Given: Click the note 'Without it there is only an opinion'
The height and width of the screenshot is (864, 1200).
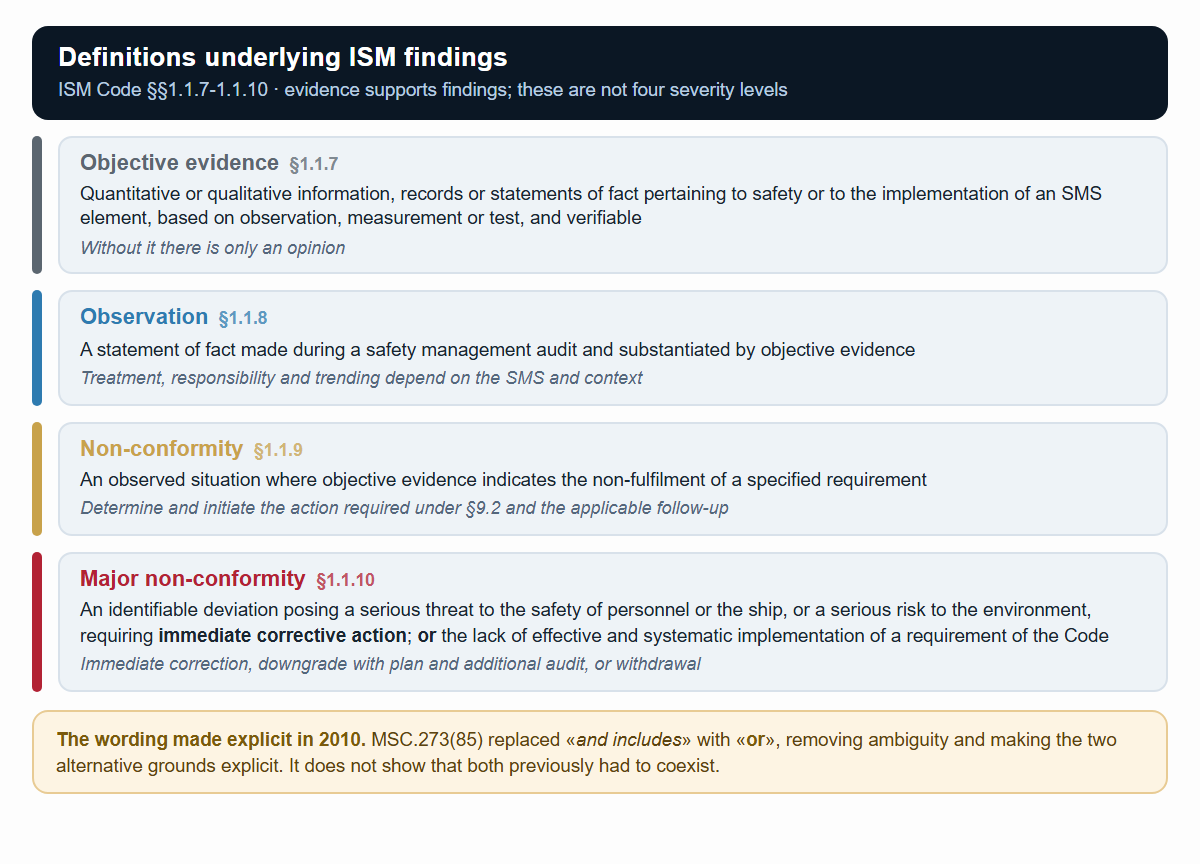Looking at the screenshot, I should 213,248.
